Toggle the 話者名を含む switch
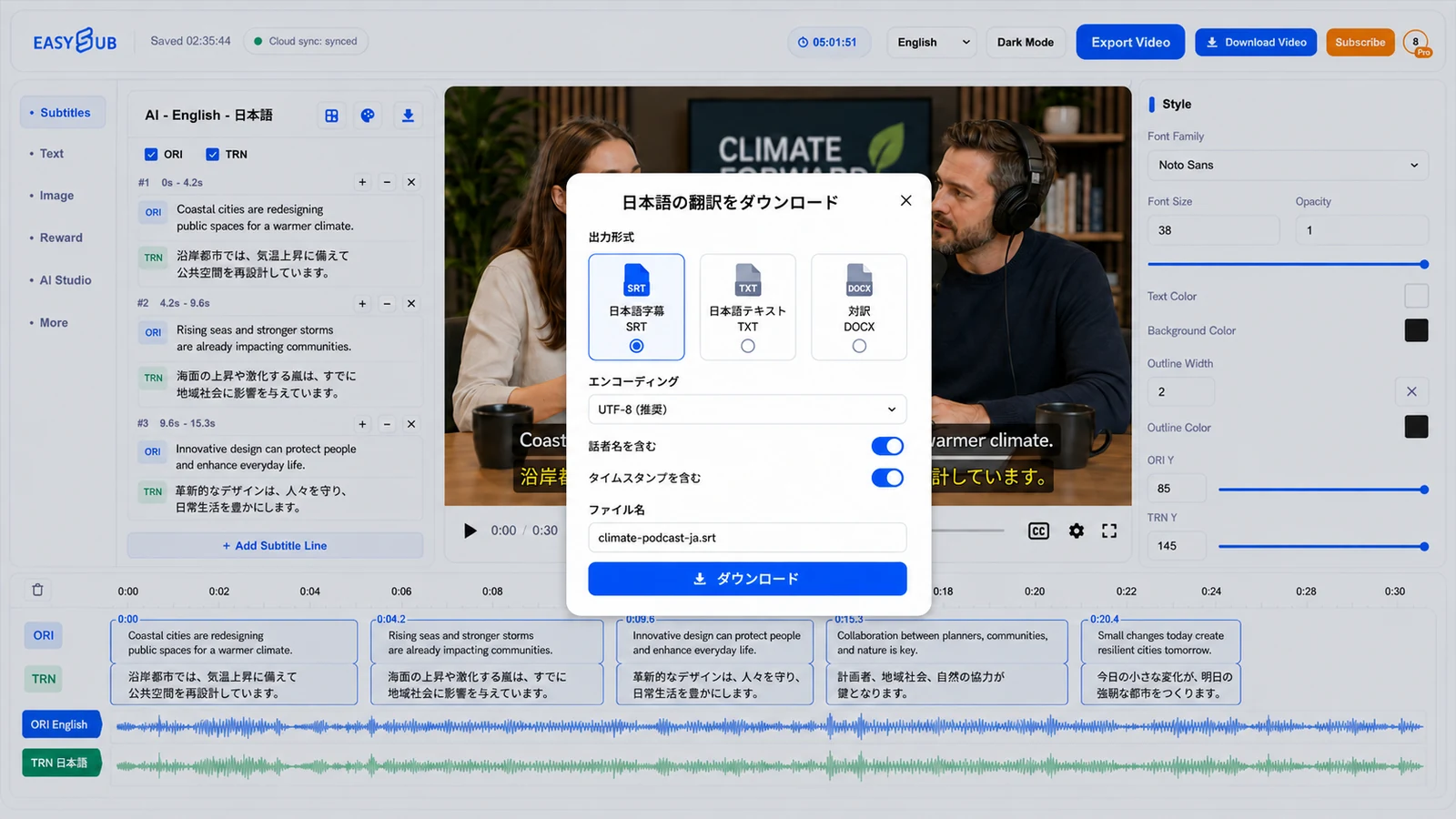This screenshot has width=1456, height=819. [x=887, y=446]
